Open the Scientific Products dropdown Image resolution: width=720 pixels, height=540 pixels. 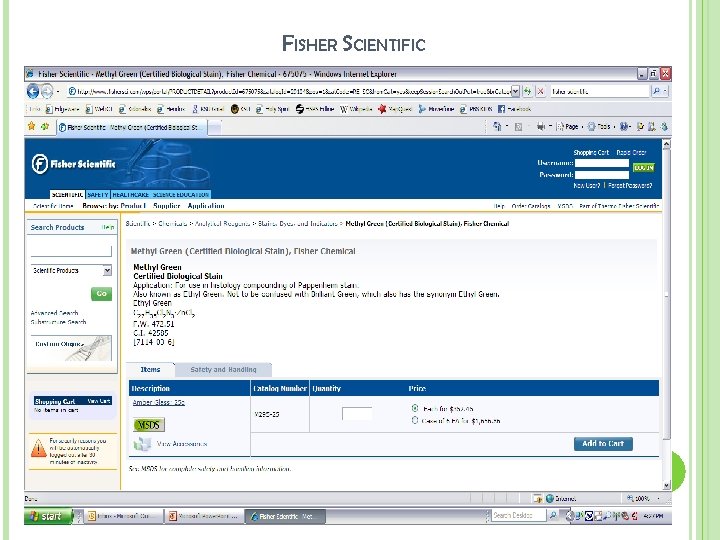(71, 270)
